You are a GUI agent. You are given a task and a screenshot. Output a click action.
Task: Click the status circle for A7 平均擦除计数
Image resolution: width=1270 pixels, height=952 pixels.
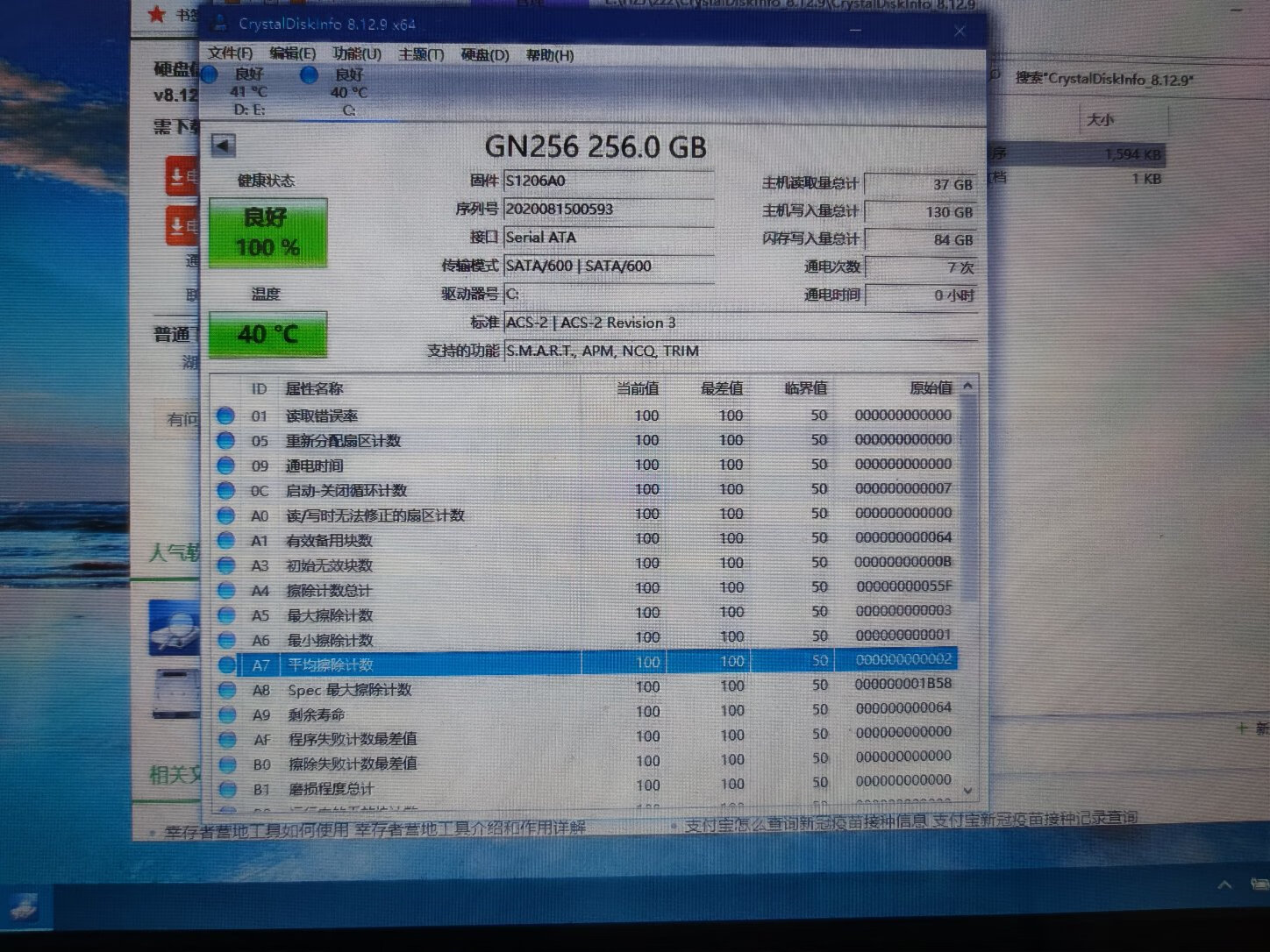(227, 664)
